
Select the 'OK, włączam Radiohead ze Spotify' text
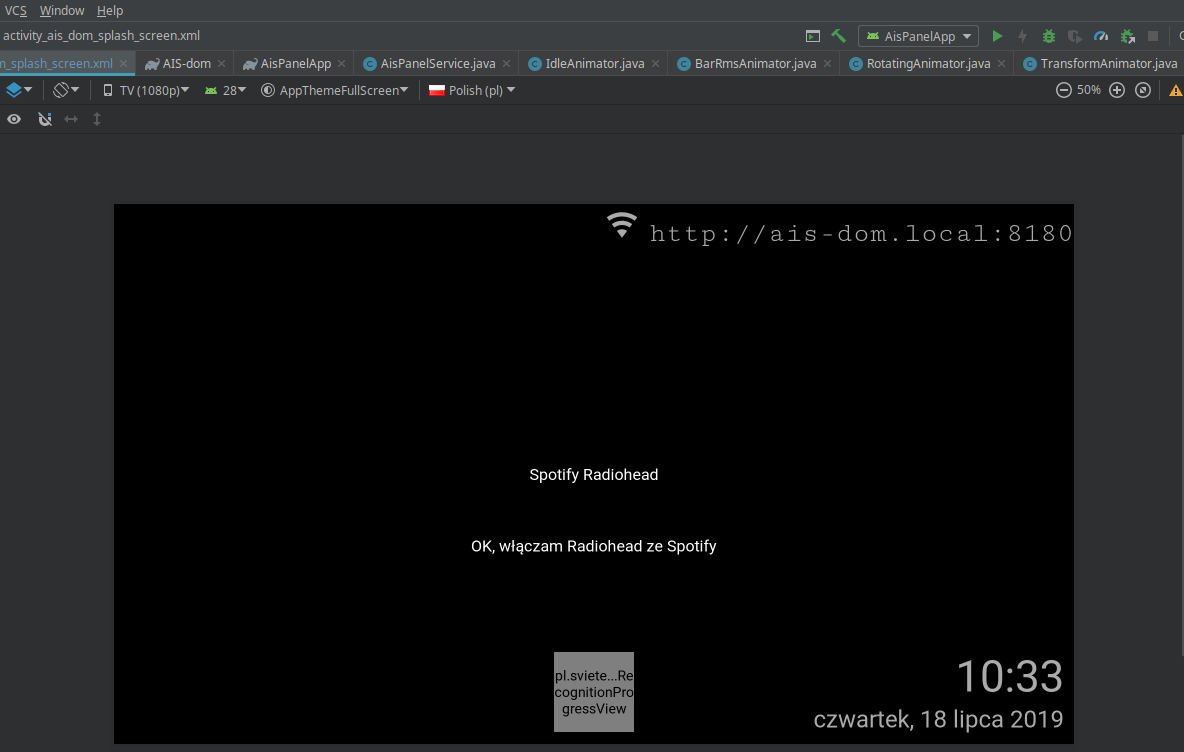[x=594, y=546]
